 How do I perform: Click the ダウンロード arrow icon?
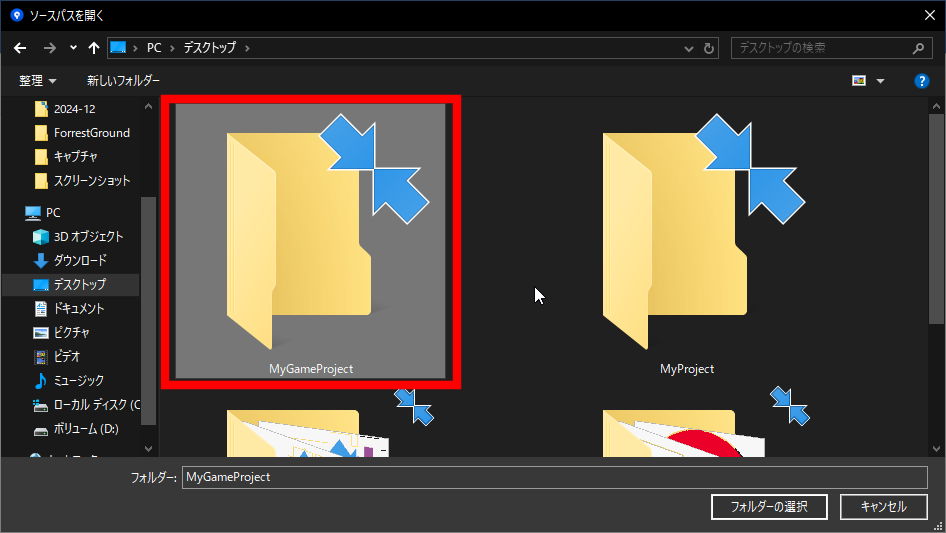point(40,261)
